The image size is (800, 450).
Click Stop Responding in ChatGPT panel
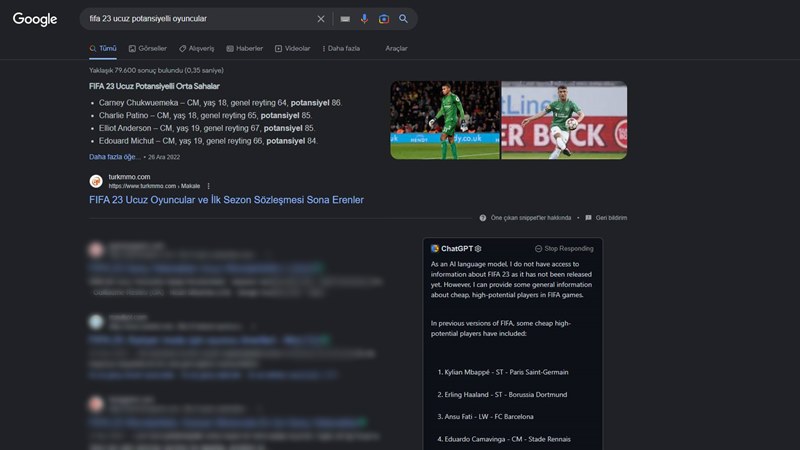coord(564,248)
